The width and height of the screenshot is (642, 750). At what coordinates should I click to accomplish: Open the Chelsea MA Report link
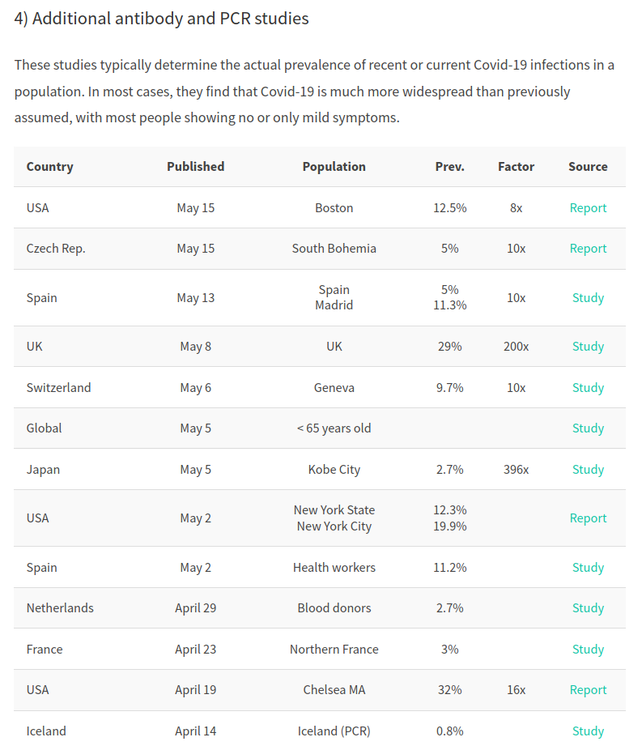(587, 690)
